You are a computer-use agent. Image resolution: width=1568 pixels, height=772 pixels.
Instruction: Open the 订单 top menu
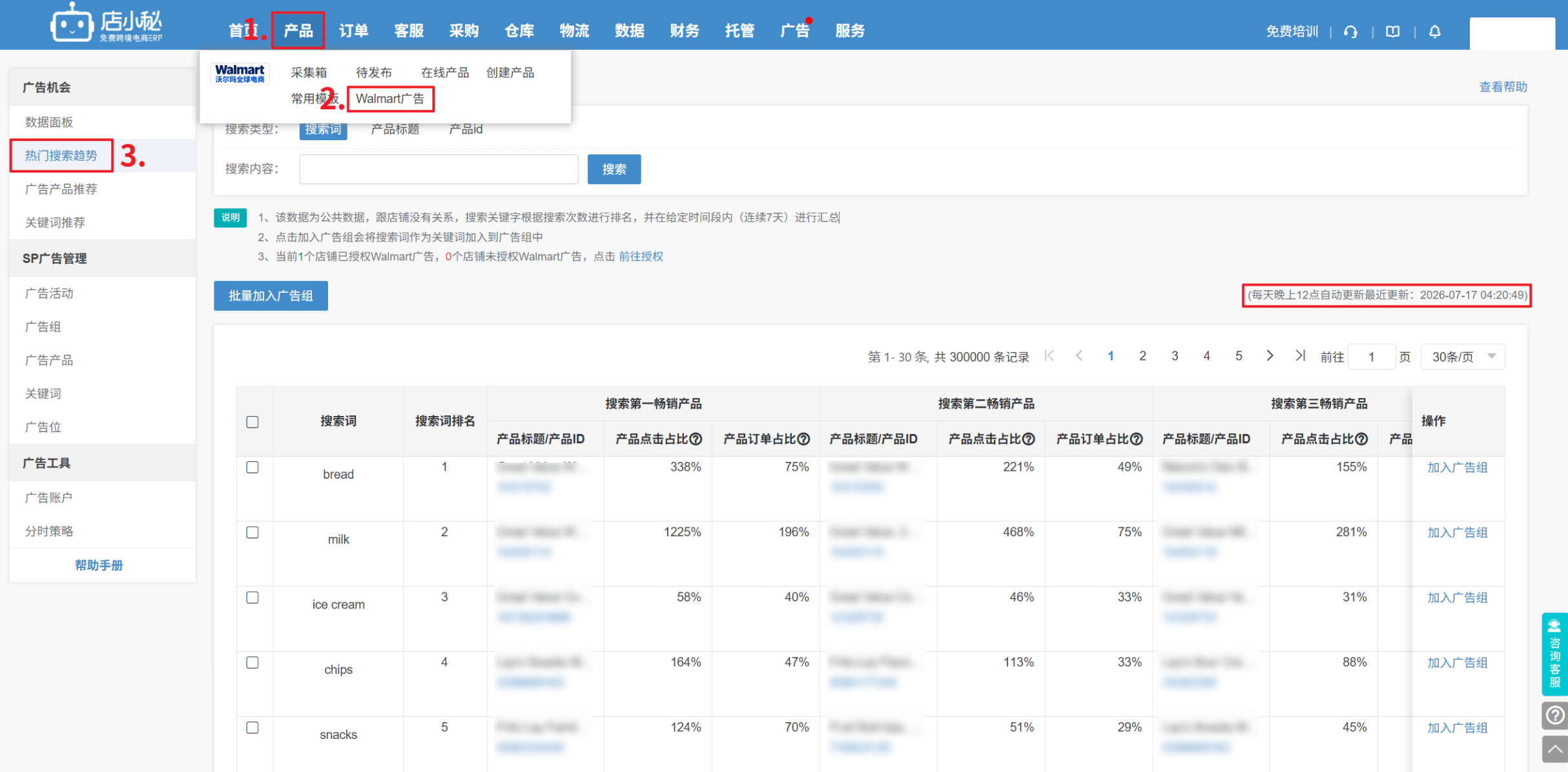coord(354,30)
